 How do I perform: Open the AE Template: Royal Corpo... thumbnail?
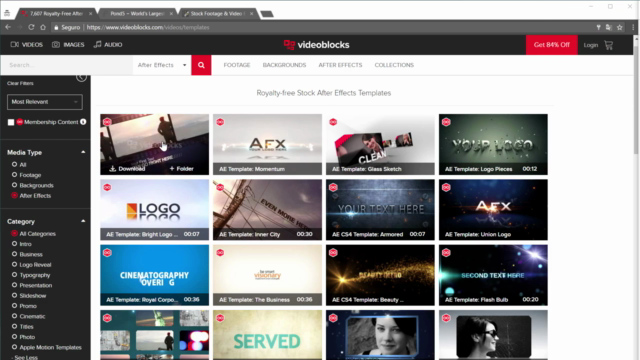155,275
